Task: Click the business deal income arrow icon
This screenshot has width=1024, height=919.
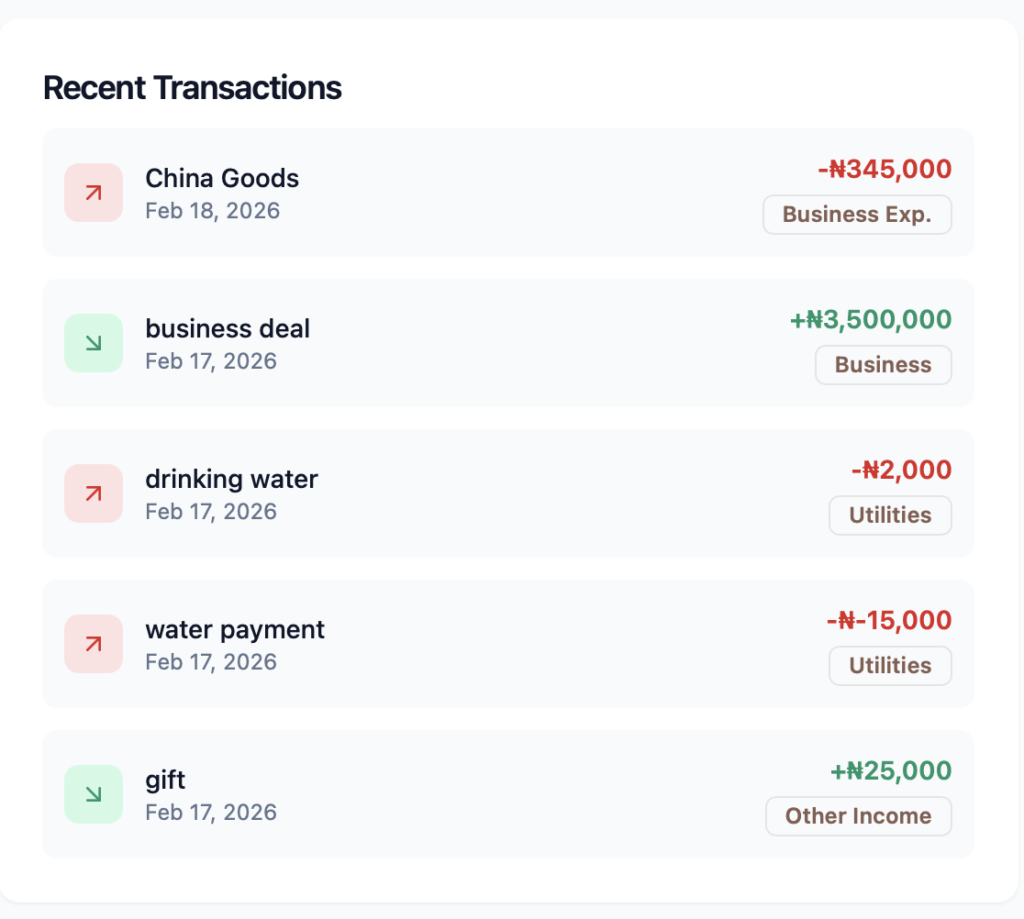Action: point(93,343)
